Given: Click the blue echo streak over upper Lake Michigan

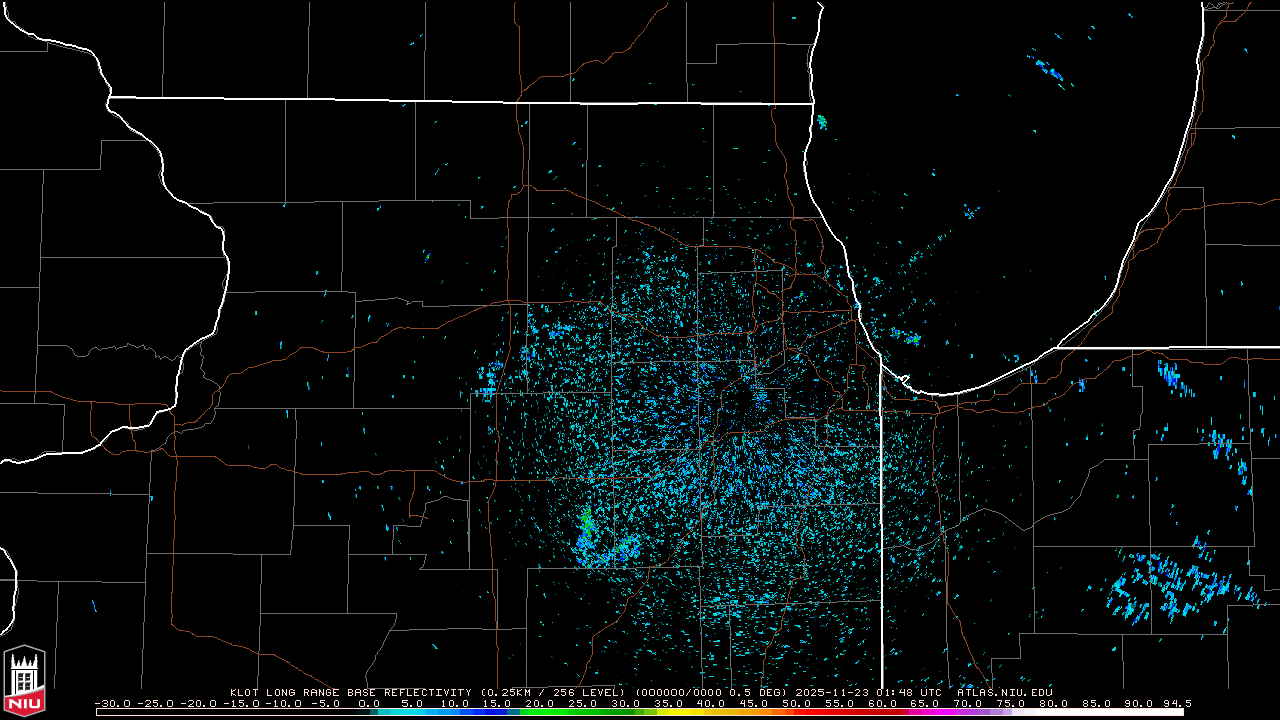Looking at the screenshot, I should (x=1049, y=70).
